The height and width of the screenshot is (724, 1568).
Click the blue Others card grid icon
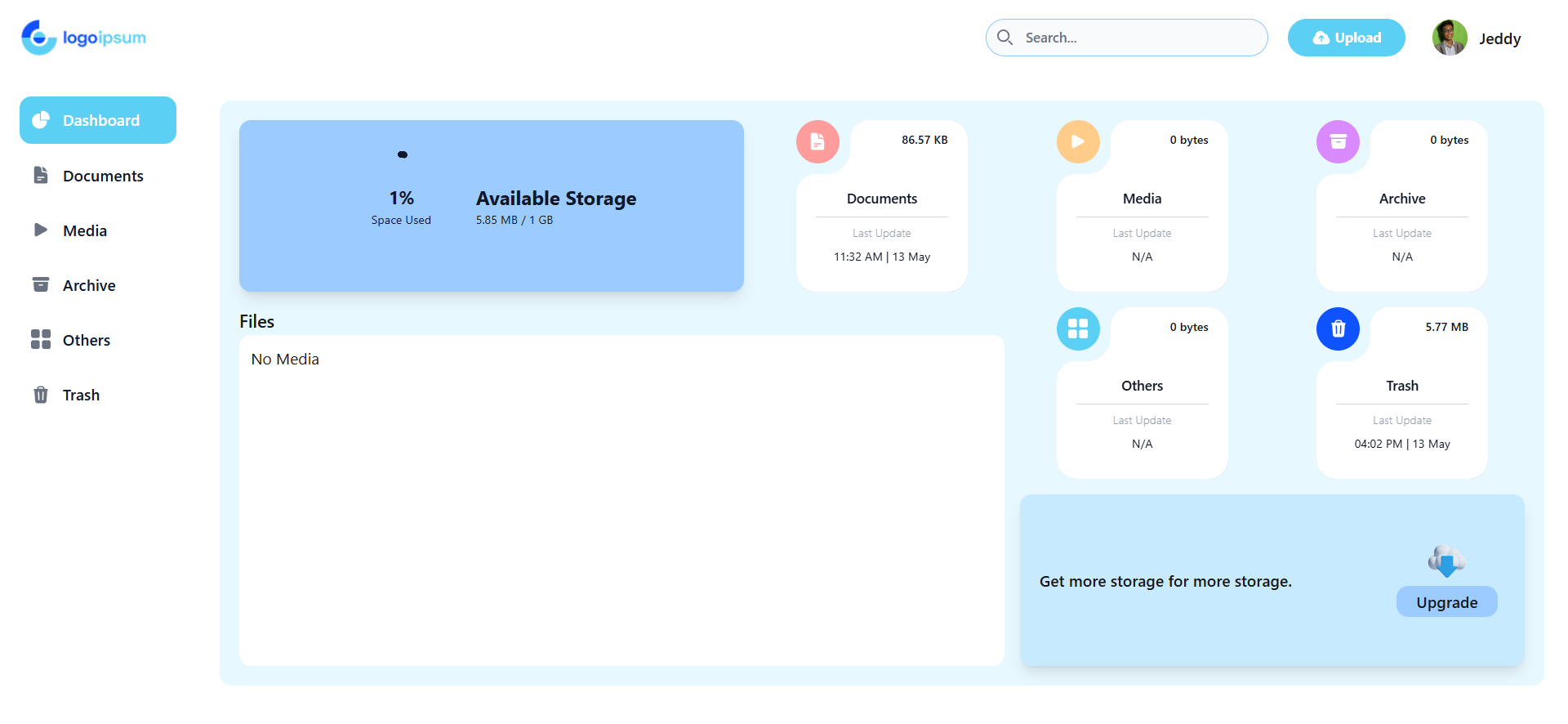click(x=1078, y=328)
